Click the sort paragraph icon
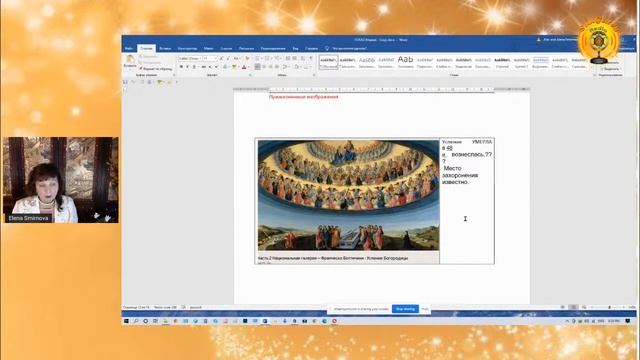The width and height of the screenshot is (640, 360). 303,58
